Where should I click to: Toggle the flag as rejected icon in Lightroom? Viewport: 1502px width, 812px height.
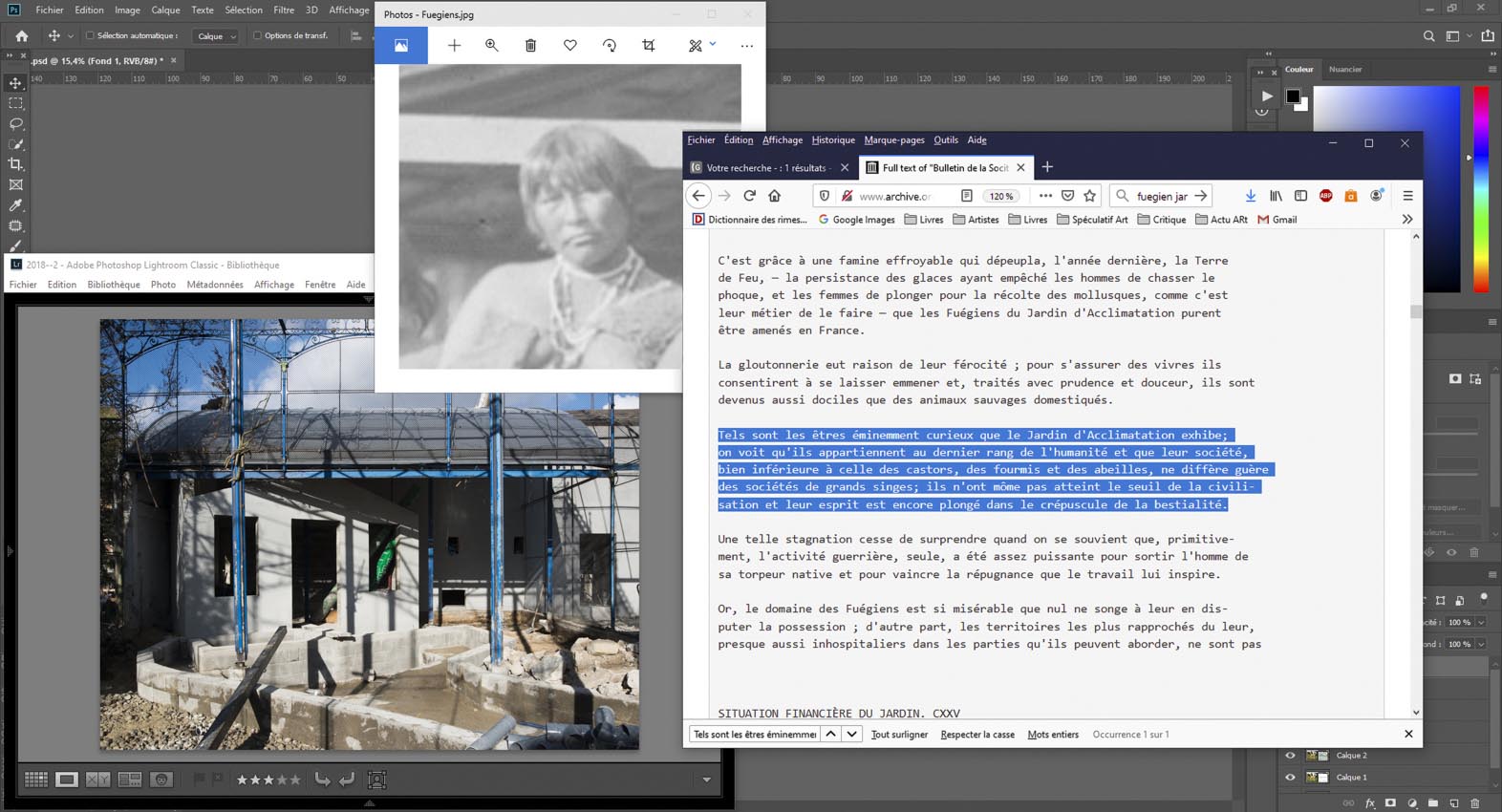click(218, 780)
